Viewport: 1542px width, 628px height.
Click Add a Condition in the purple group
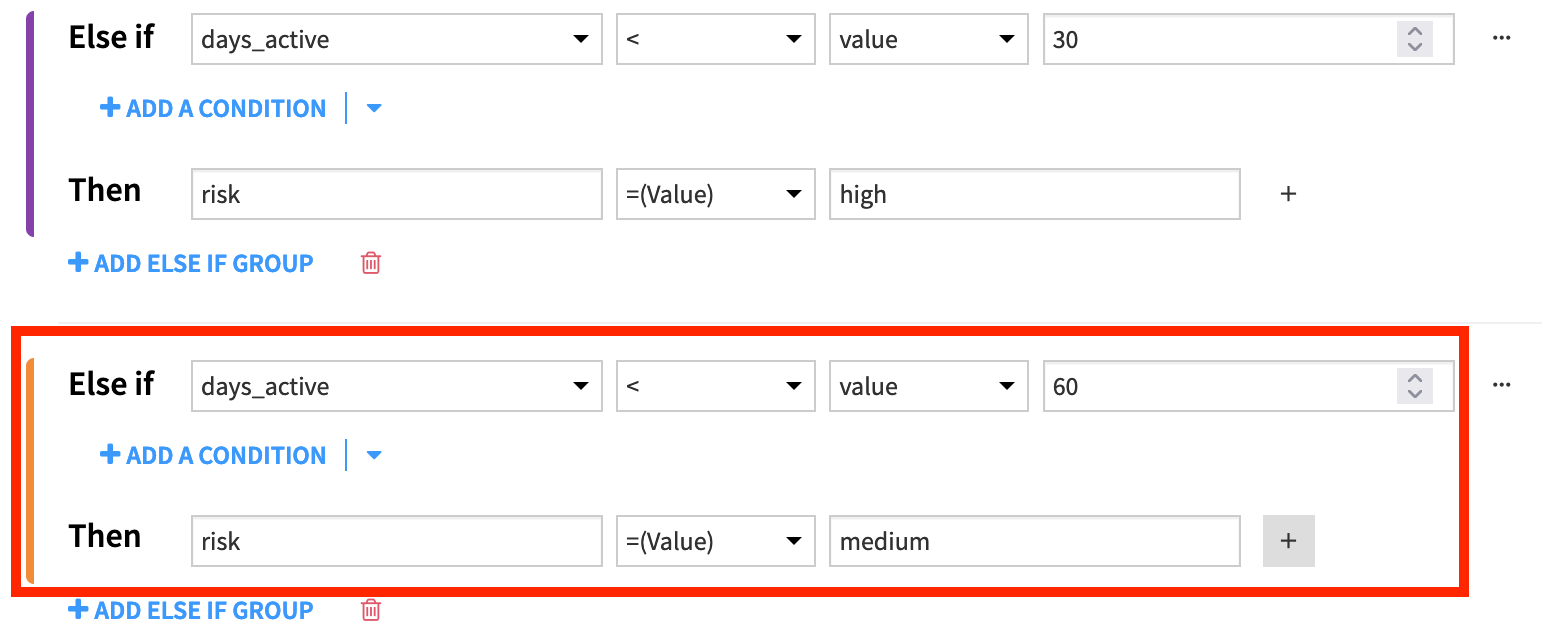(213, 108)
